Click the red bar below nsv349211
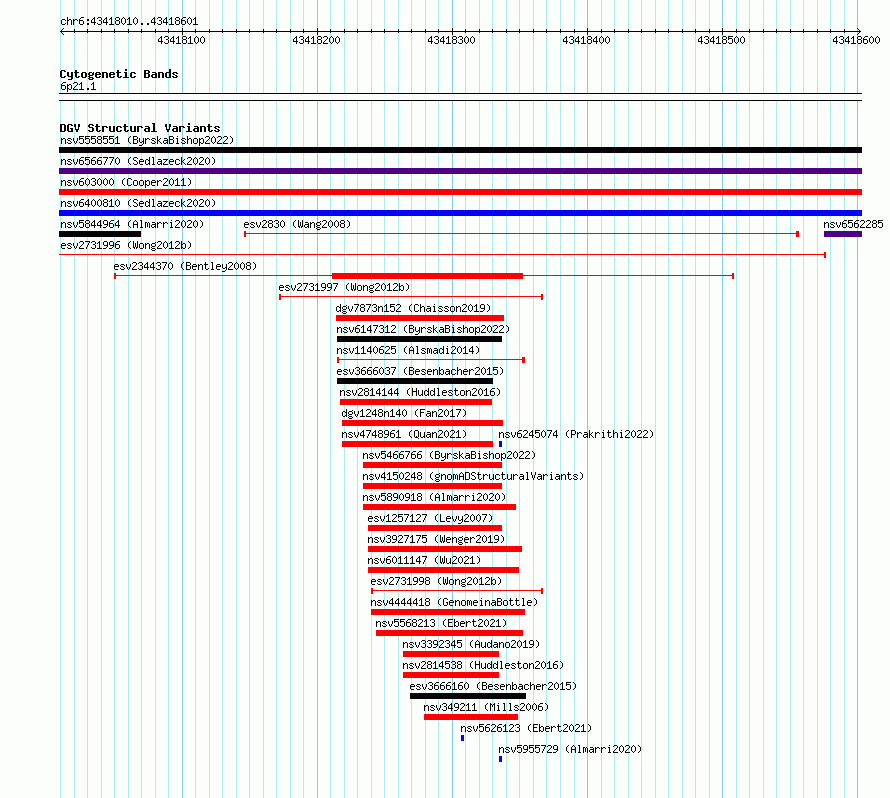This screenshot has height=798, width=890. tap(471, 717)
